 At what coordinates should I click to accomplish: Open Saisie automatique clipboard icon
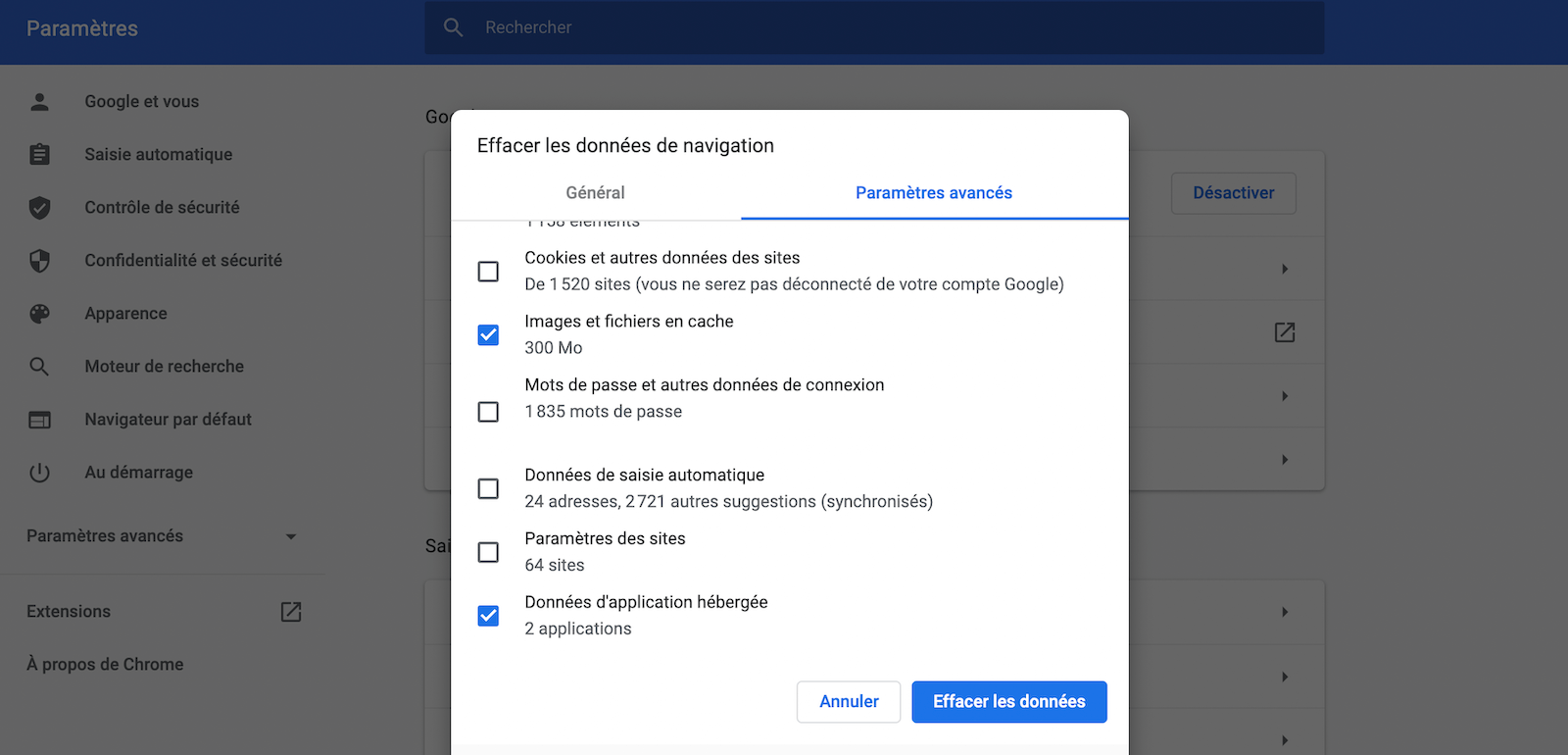tap(39, 155)
